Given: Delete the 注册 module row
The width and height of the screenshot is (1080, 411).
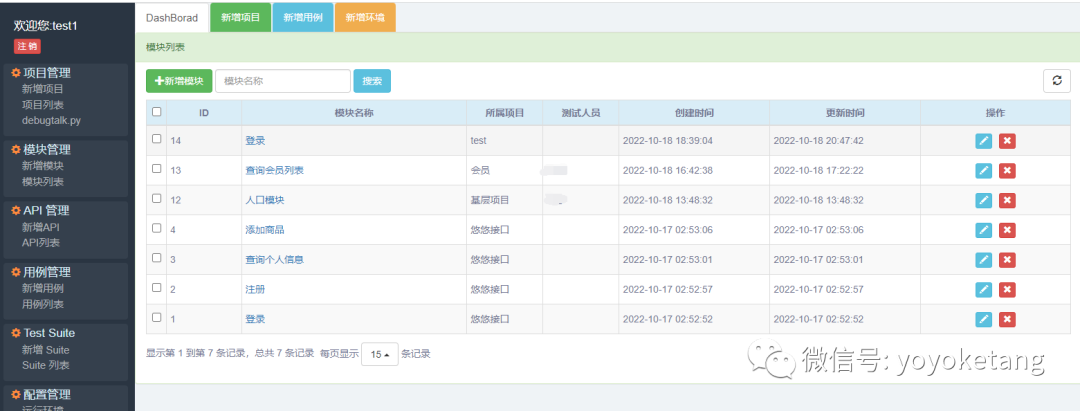Looking at the screenshot, I should tap(1007, 290).
